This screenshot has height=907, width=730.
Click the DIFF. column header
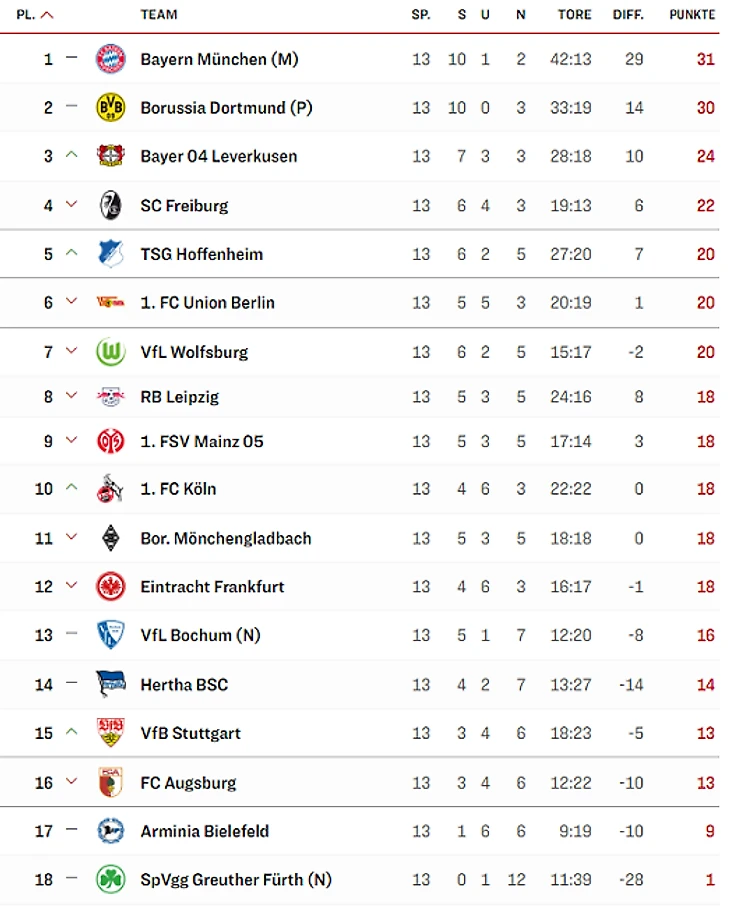(x=628, y=15)
